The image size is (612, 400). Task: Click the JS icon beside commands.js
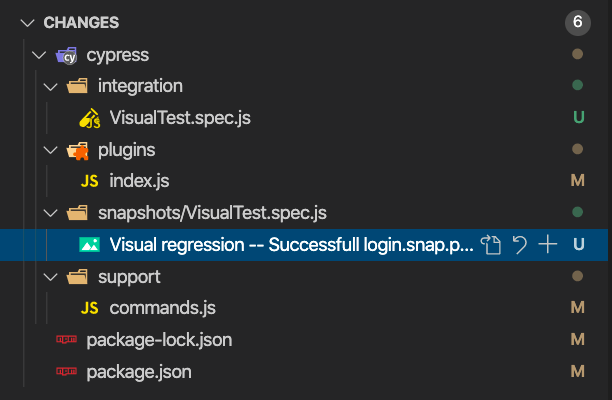click(90, 308)
